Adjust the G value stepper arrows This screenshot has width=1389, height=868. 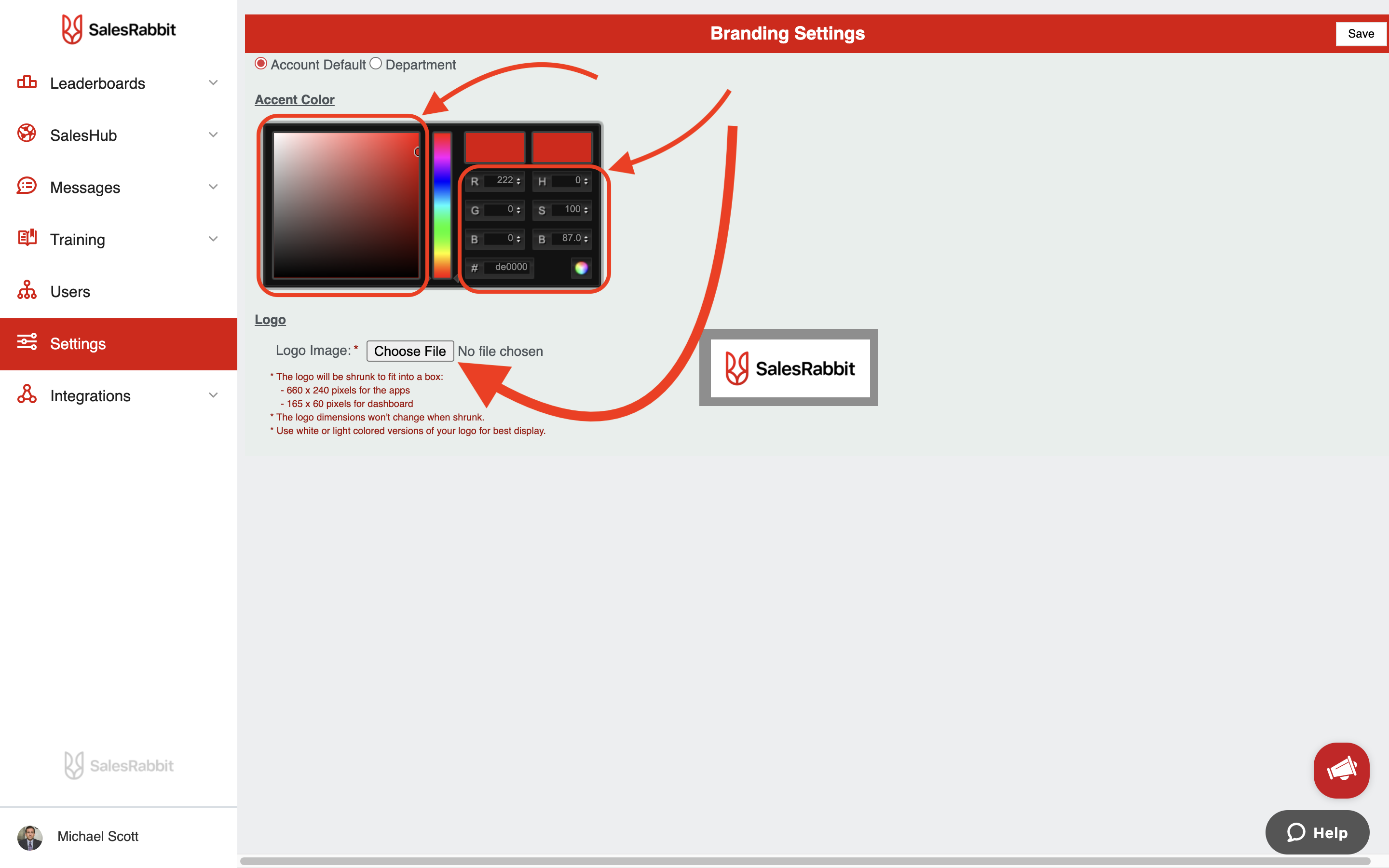click(518, 210)
